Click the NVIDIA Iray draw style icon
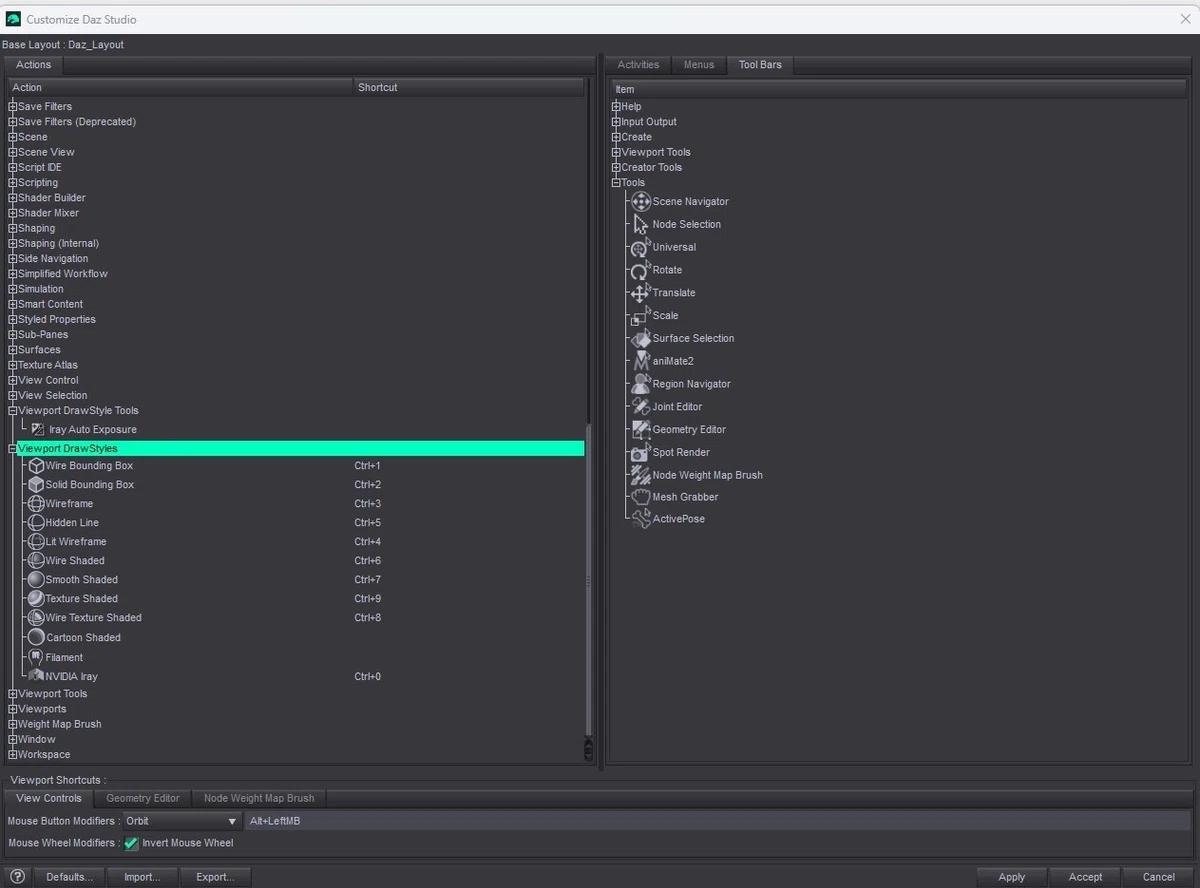This screenshot has height=888, width=1200. 36,676
